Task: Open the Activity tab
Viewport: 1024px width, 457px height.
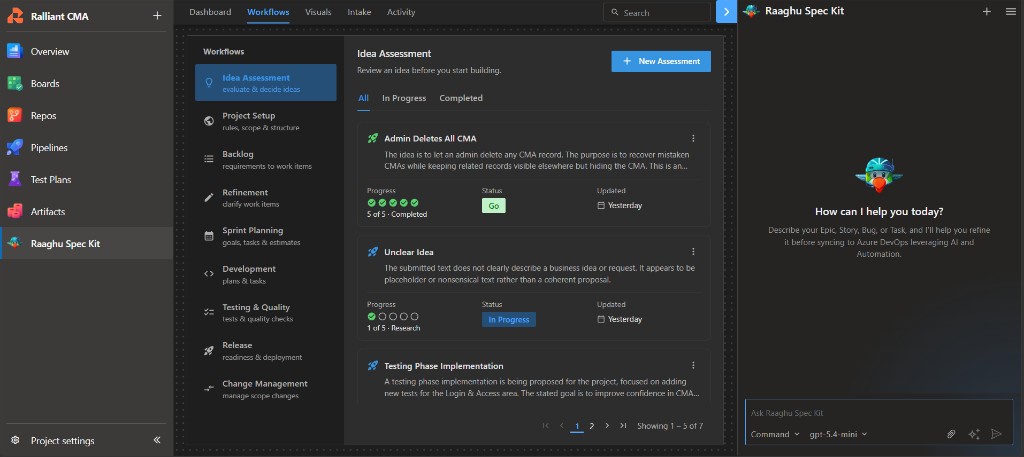Action: point(401,12)
